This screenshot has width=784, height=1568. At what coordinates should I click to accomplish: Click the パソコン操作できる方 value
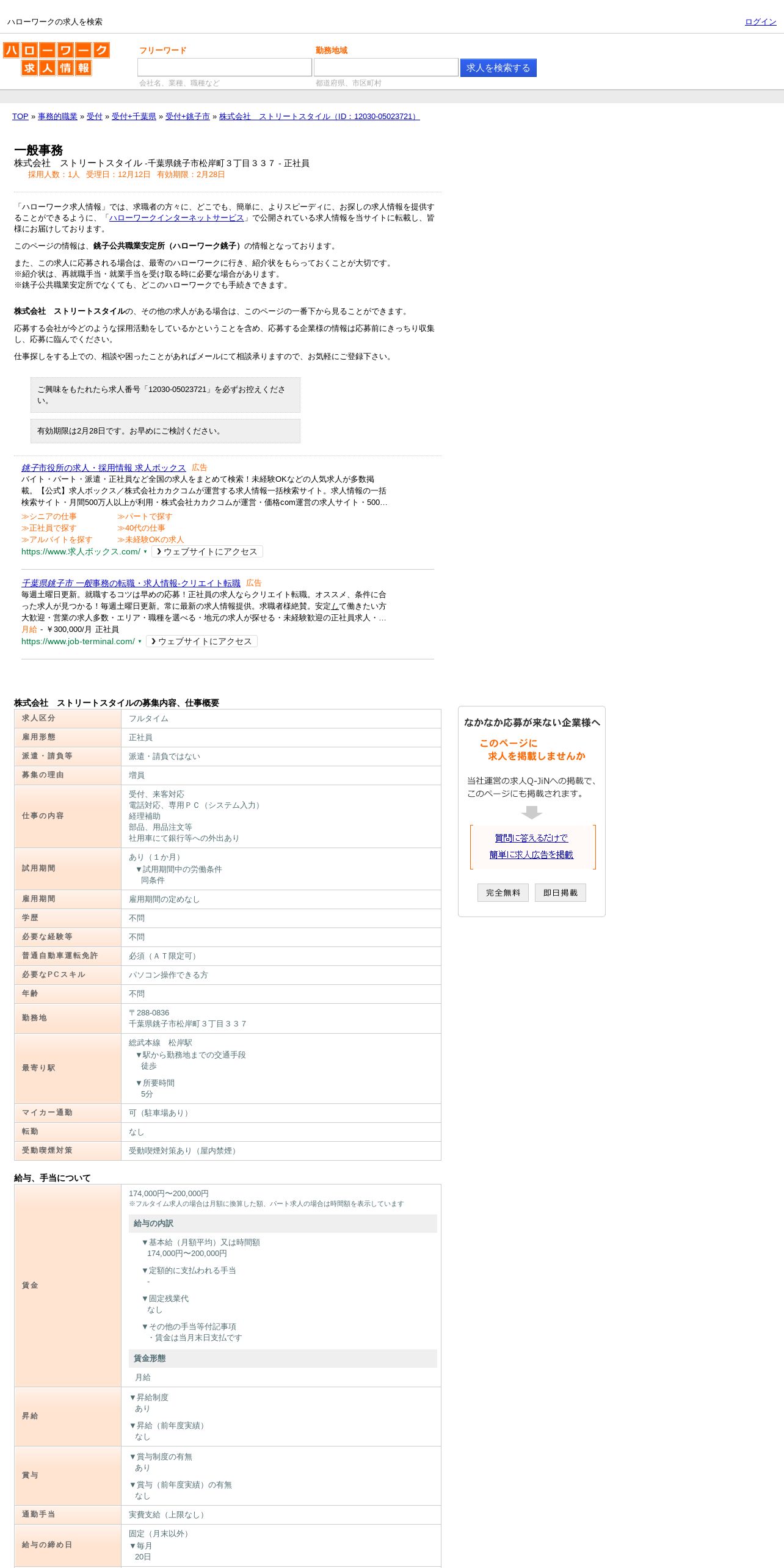point(169,975)
